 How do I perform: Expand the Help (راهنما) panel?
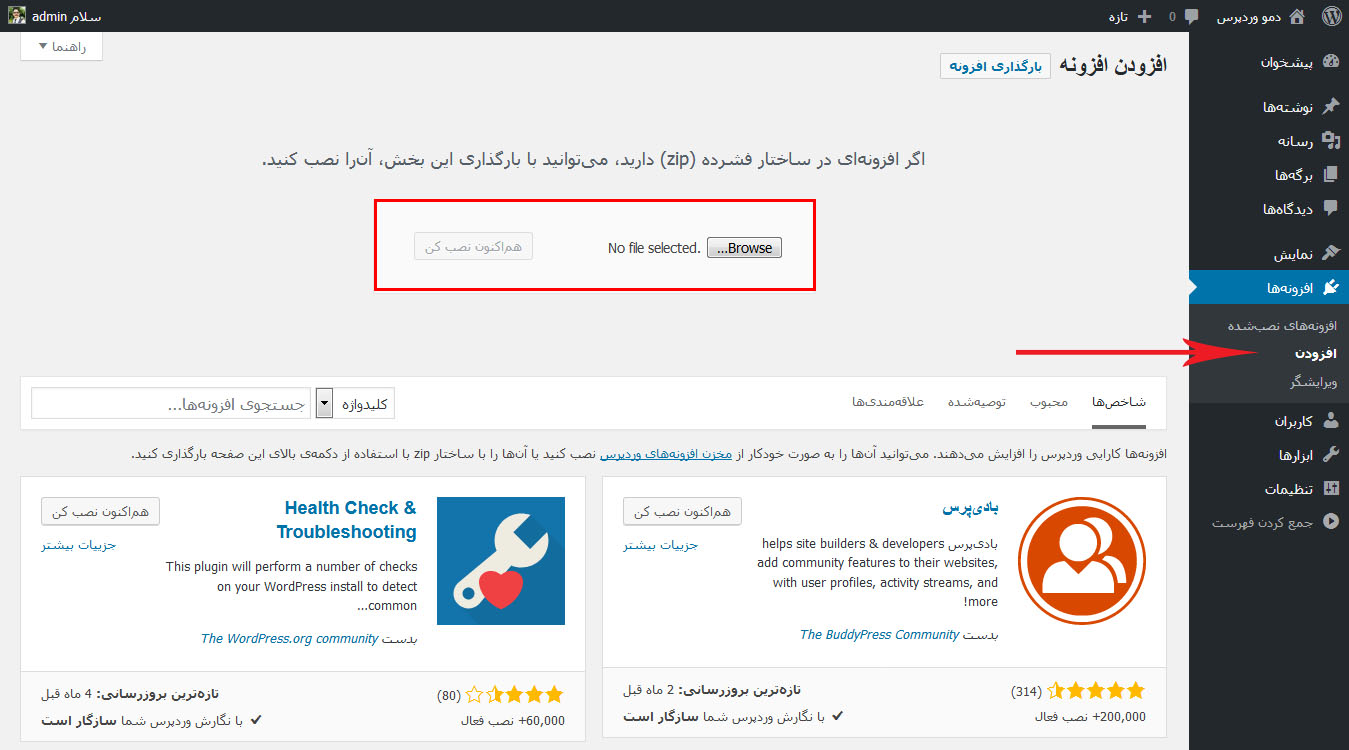[61, 46]
